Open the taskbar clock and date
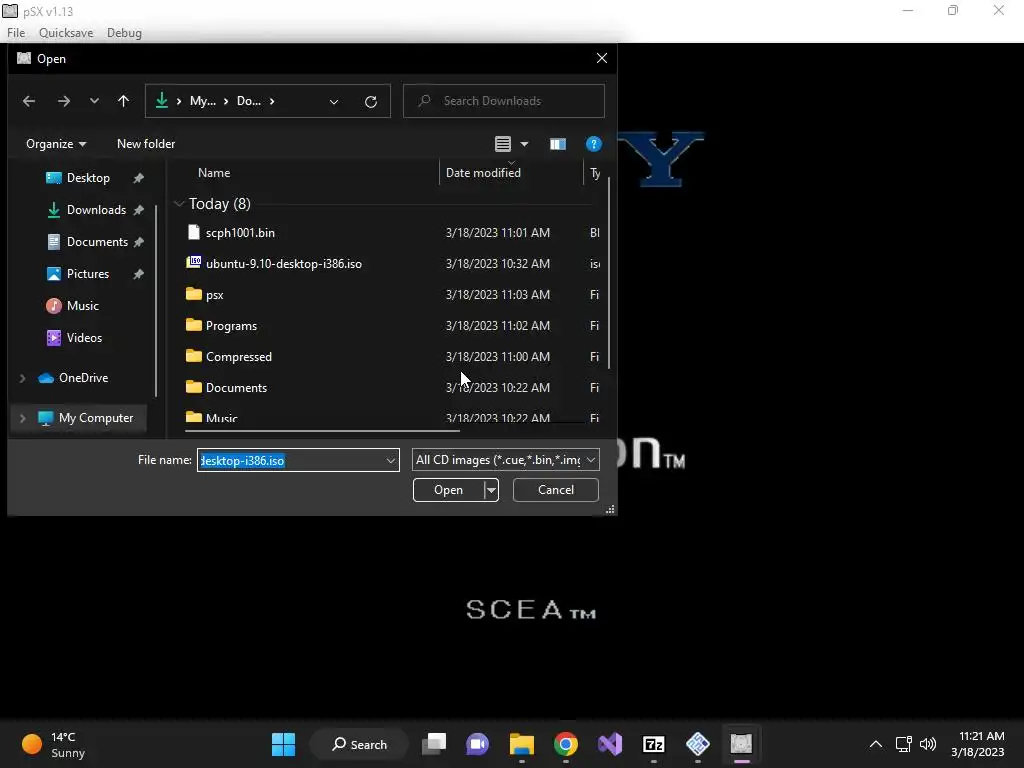 [x=978, y=744]
